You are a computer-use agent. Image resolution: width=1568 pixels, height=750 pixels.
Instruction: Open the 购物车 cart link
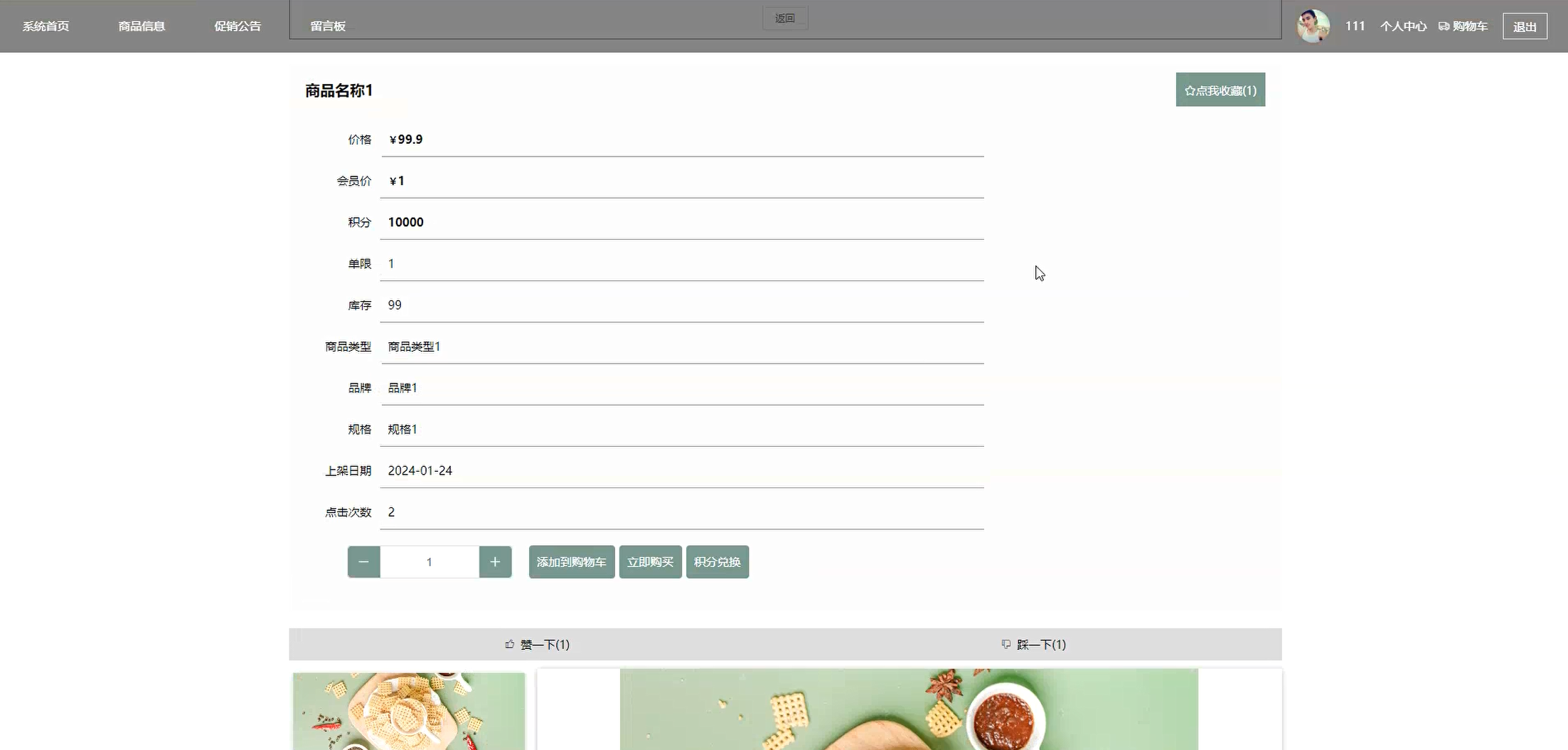click(1463, 26)
